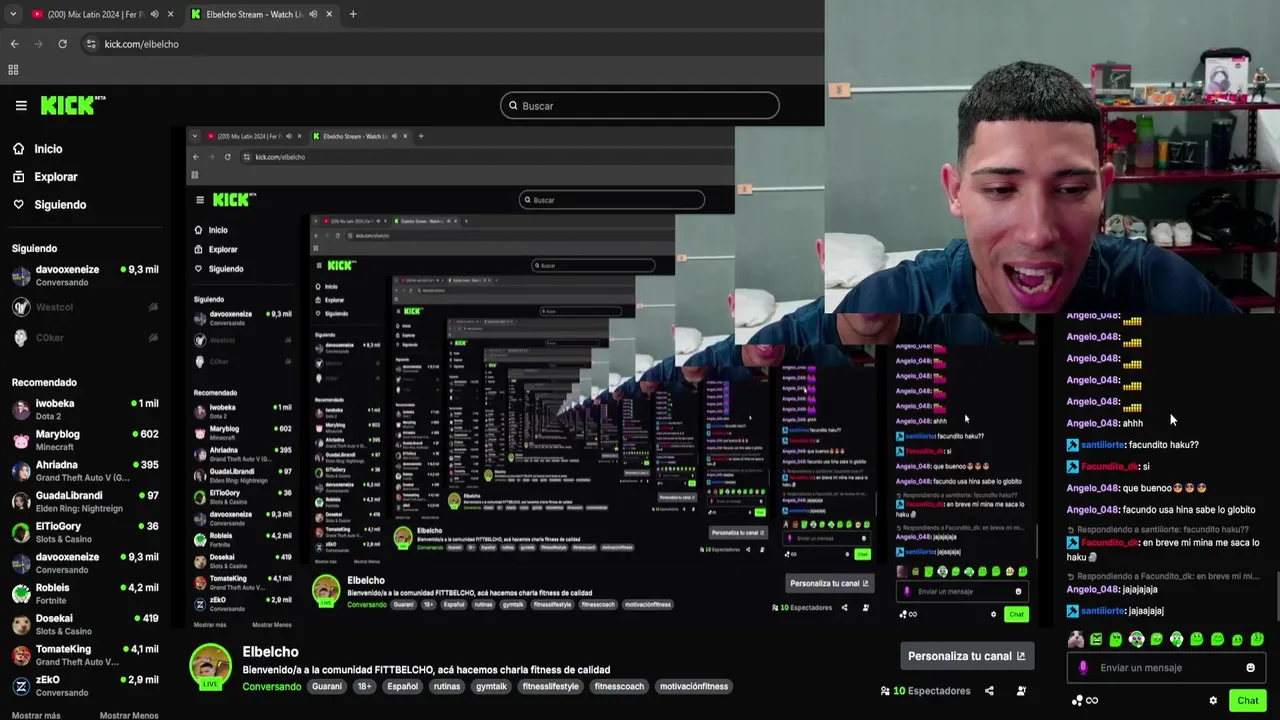
Task: Open Iwobeka Dota 2 recommended channel
Action: pyautogui.click(x=85, y=409)
